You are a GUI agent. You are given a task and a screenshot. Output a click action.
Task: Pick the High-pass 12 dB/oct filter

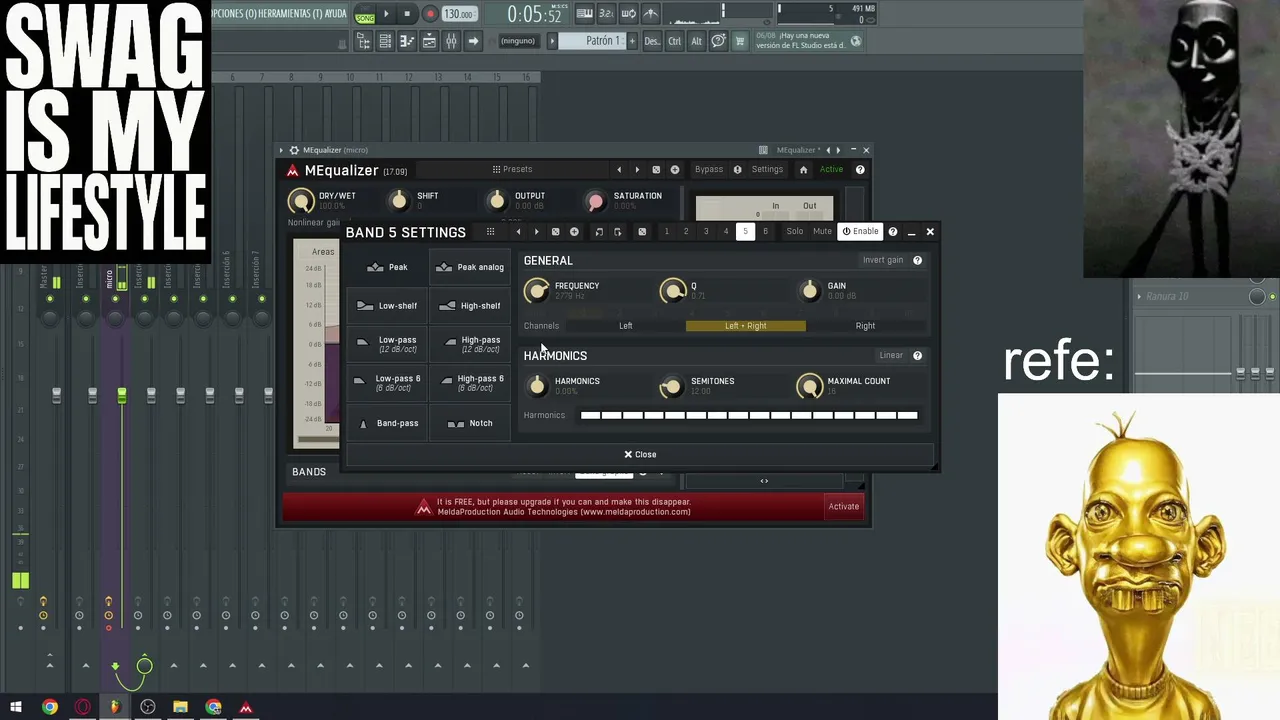click(470, 344)
